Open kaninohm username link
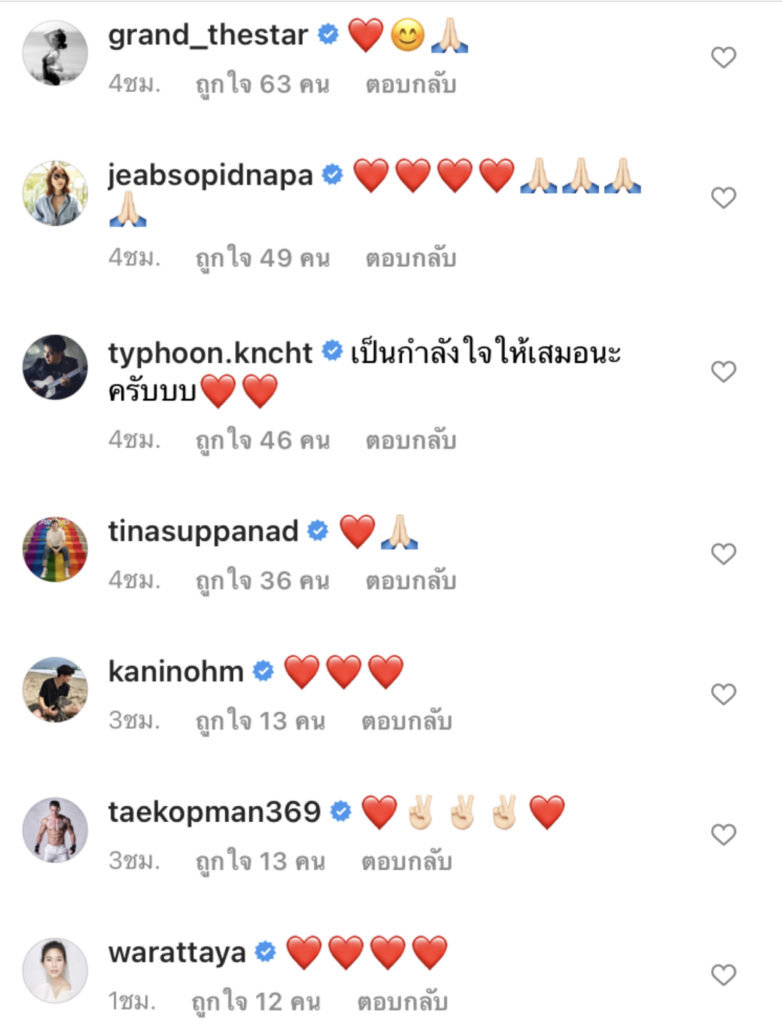The width and height of the screenshot is (782, 1024). pyautogui.click(x=176, y=671)
